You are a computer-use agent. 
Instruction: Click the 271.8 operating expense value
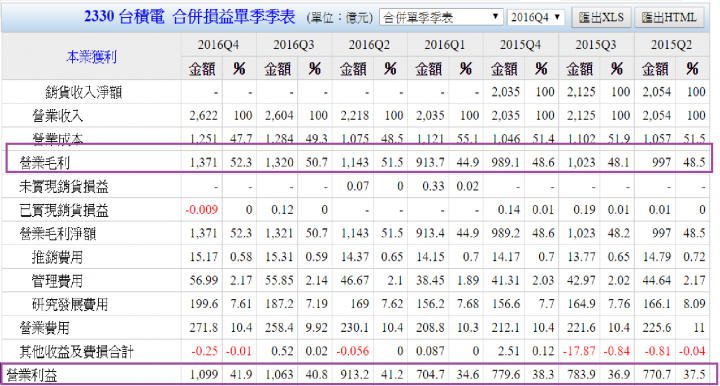tap(204, 327)
